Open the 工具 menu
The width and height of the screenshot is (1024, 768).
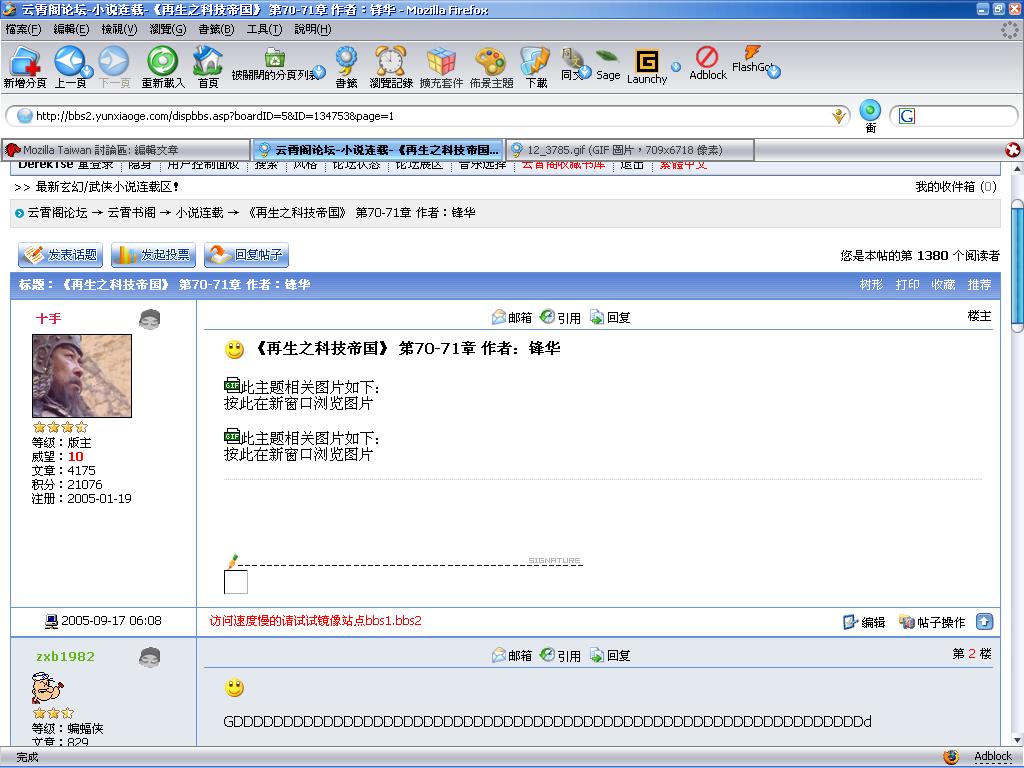(264, 29)
